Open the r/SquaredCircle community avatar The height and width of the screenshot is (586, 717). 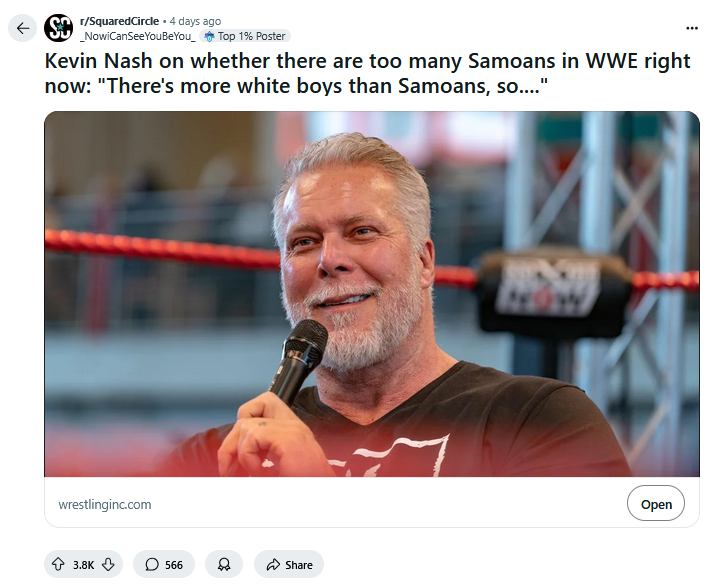point(59,28)
